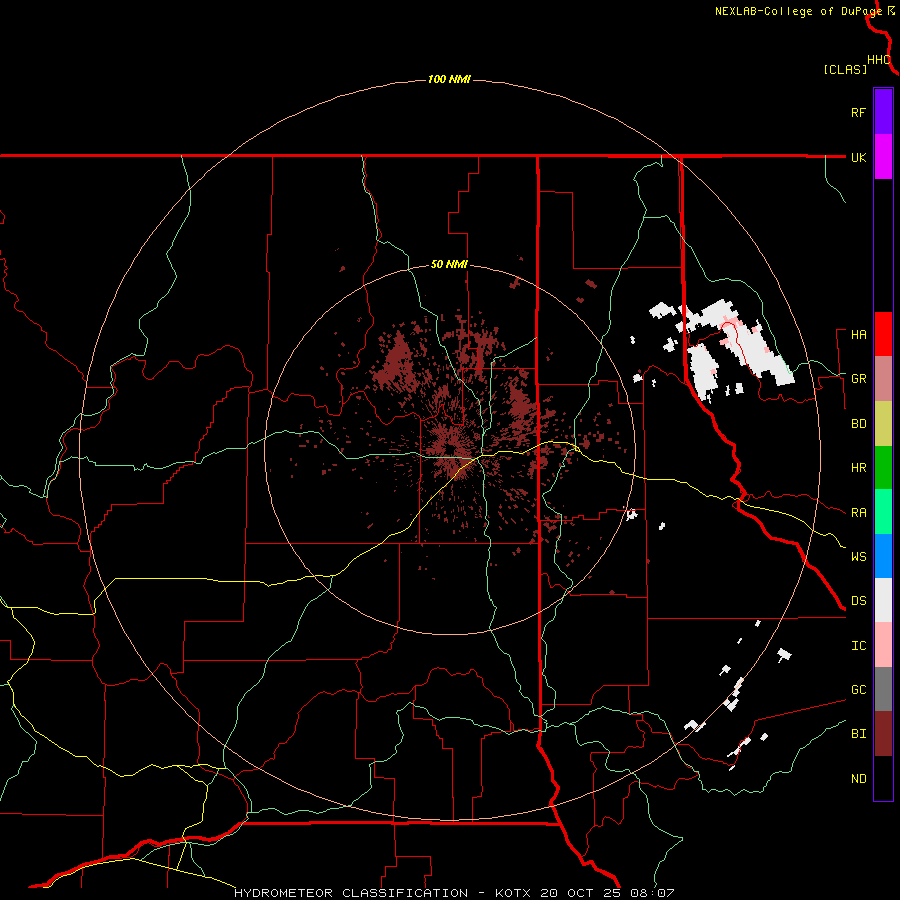The height and width of the screenshot is (900, 900).
Task: Click the RF legend label
Action: click(858, 112)
